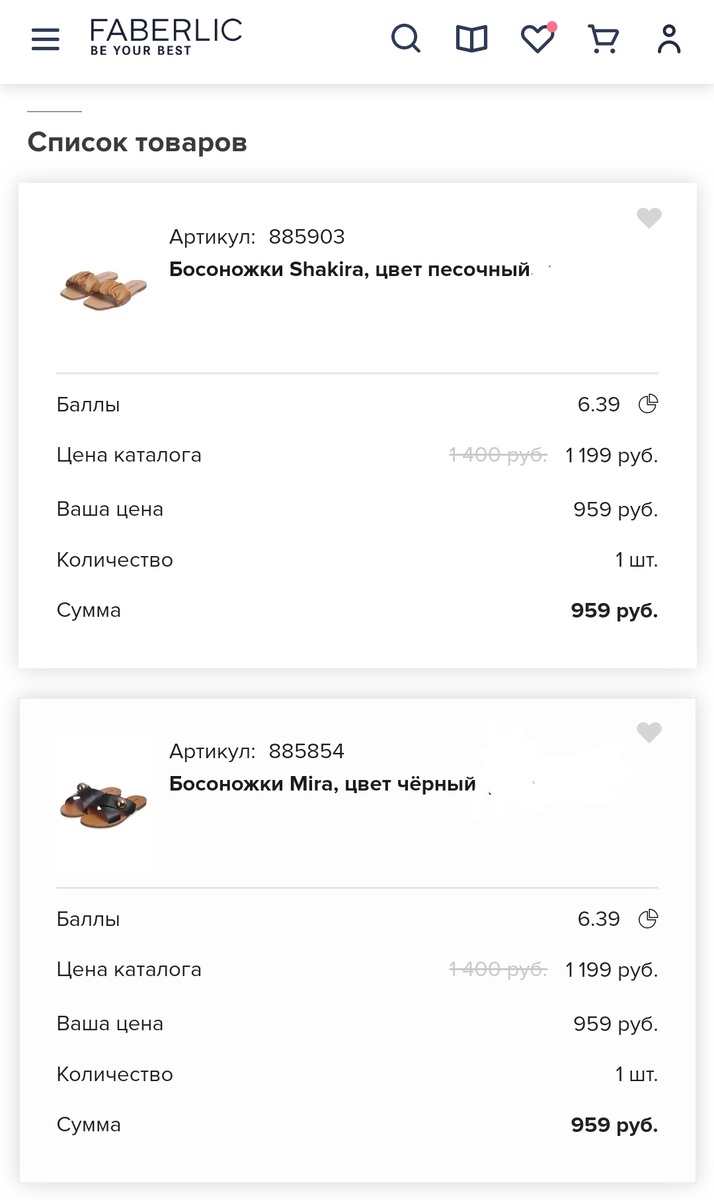Click the Faberlic logo

(x=164, y=39)
